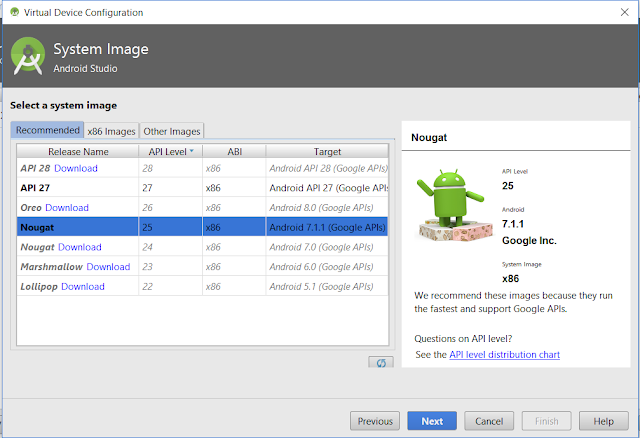Switch to the Recommended tab
The height and width of the screenshot is (438, 640).
(x=47, y=130)
